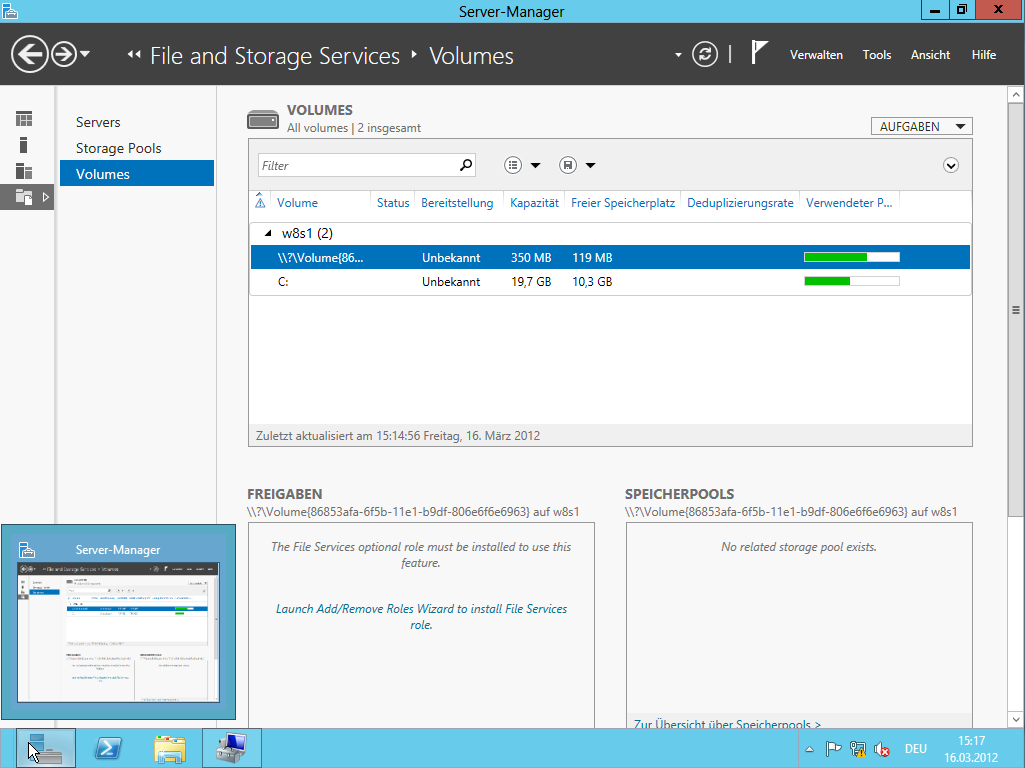Click the speaker icon in the system tray
The width and height of the screenshot is (1025, 768).
tap(882, 749)
